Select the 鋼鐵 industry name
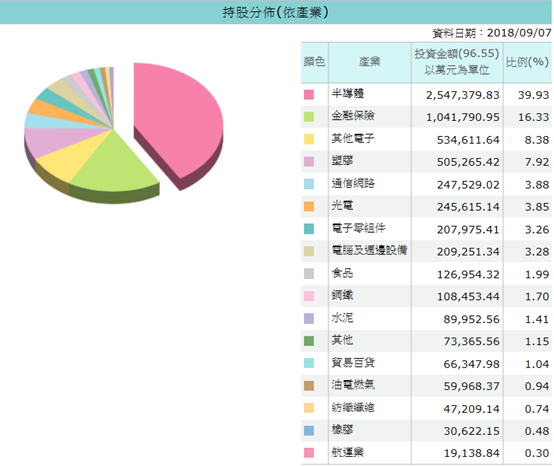This screenshot has height=466, width=554. pos(342,295)
